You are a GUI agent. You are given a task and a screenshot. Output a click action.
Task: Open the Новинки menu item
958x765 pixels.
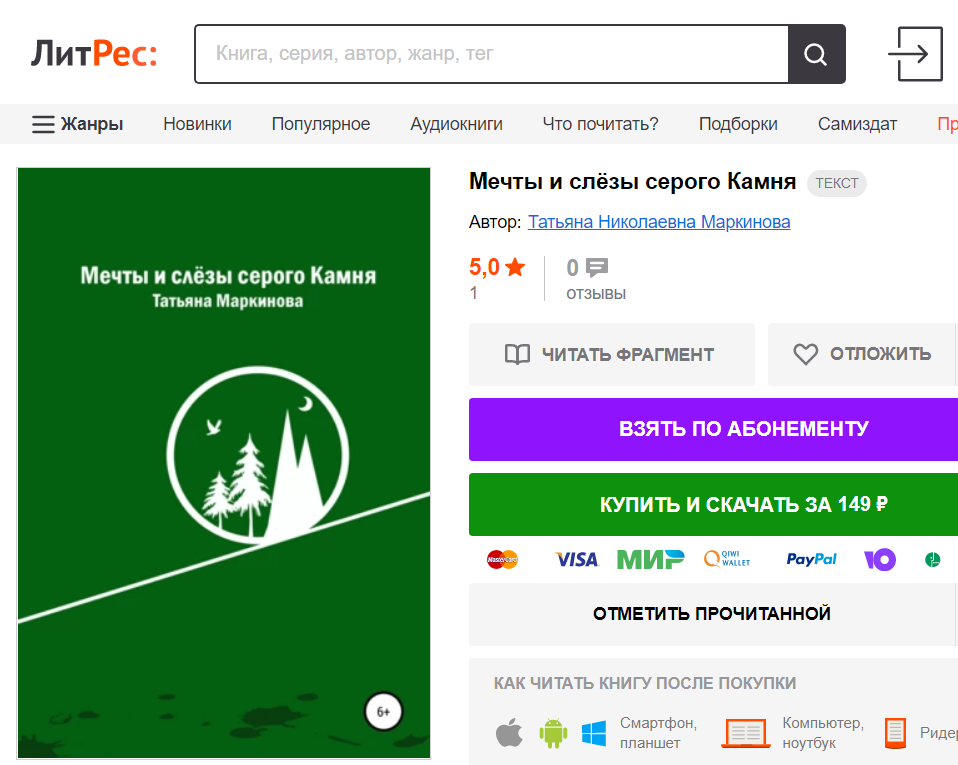(197, 124)
